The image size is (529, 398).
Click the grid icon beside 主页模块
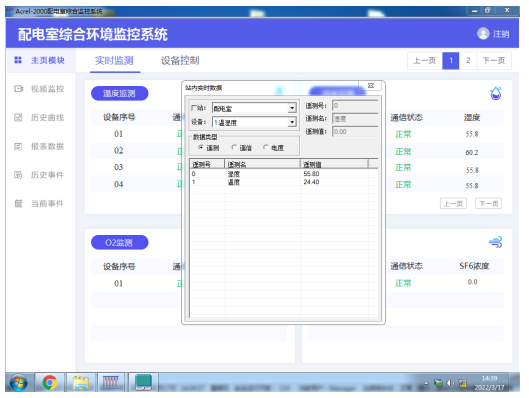[18, 60]
